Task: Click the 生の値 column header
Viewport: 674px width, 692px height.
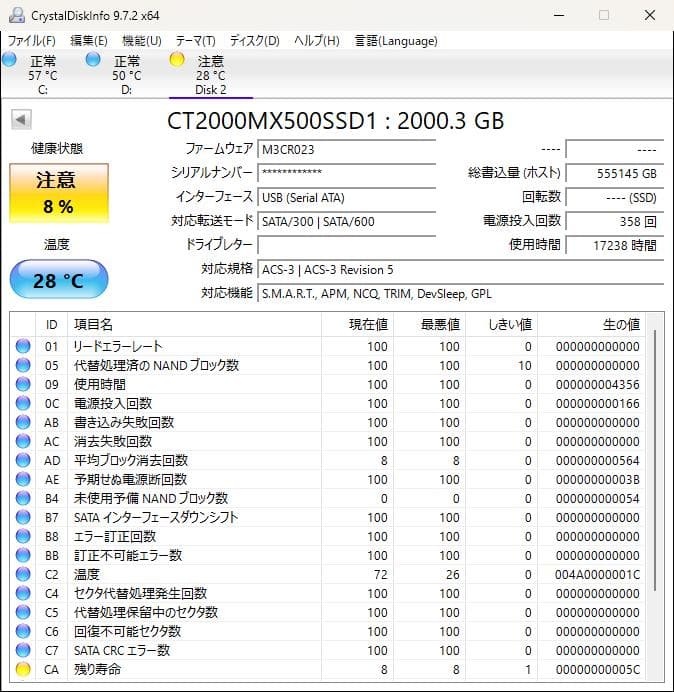Action: pyautogui.click(x=591, y=325)
